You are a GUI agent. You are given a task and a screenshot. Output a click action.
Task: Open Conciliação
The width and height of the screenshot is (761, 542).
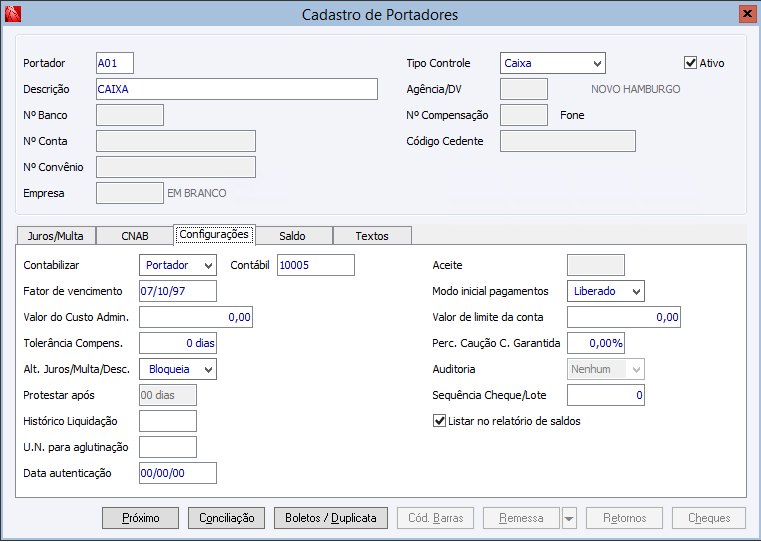coord(227,518)
